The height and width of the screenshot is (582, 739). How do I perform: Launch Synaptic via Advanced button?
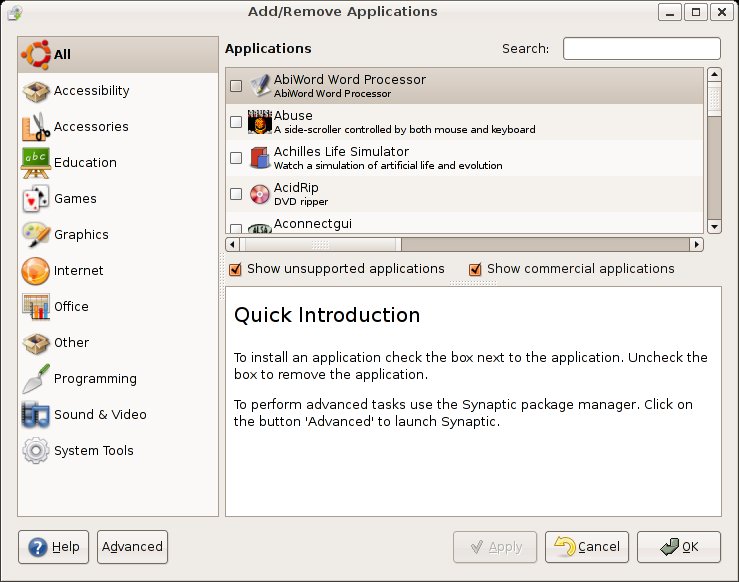(x=132, y=547)
